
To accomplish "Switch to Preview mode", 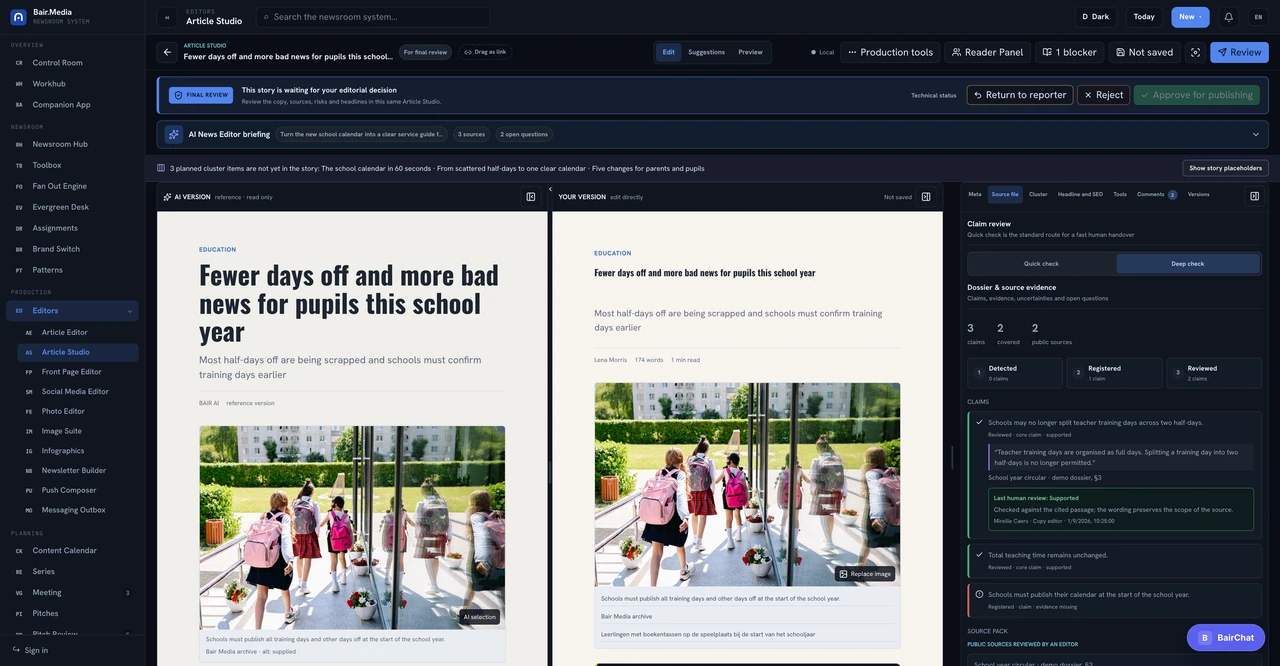I will pos(750,52).
